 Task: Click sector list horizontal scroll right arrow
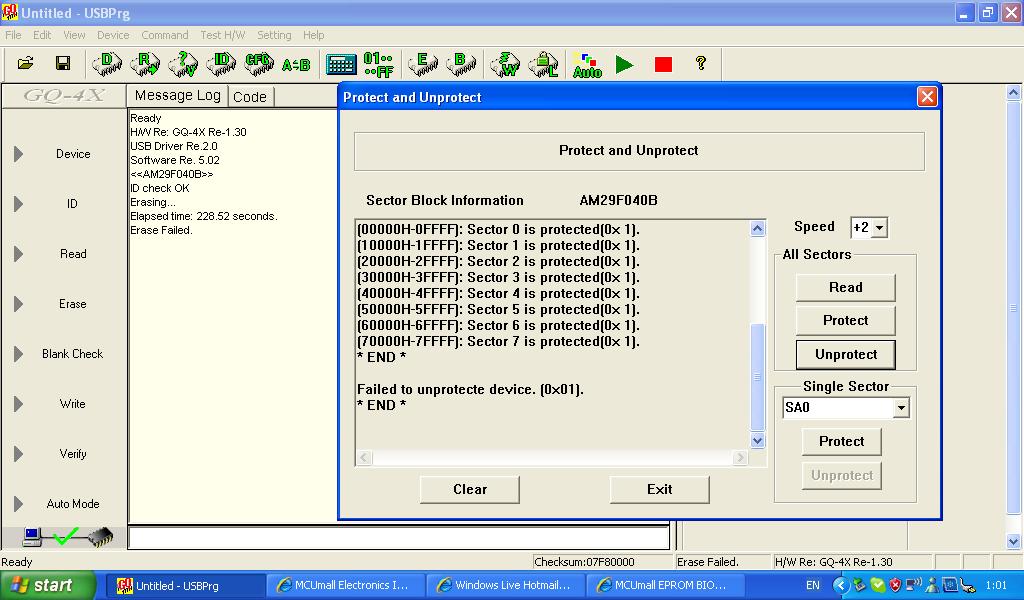point(740,458)
